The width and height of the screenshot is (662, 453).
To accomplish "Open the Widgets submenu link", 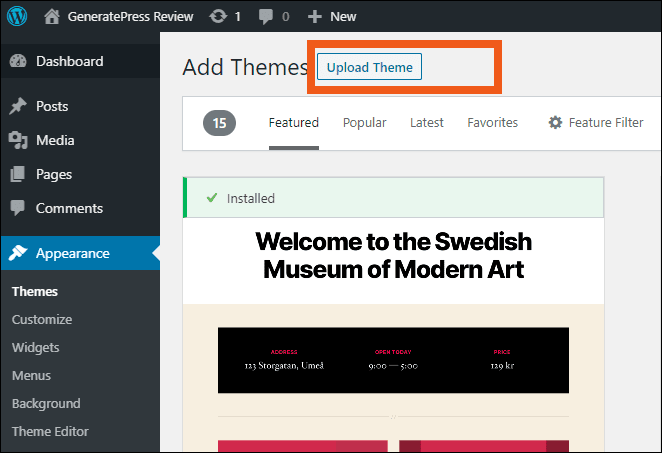I will [x=36, y=347].
